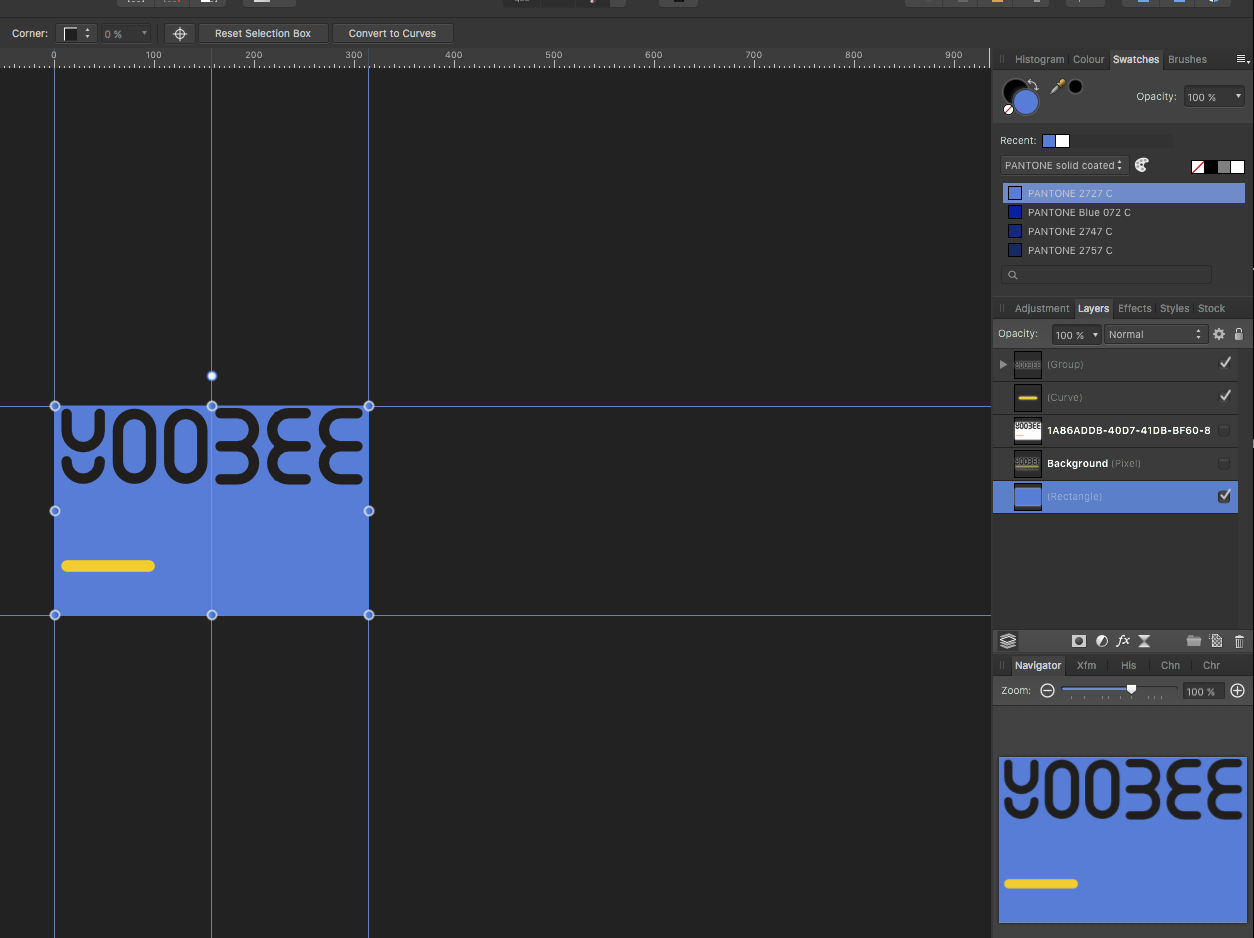
Task: Show the Background pixel layer
Action: 1224,464
